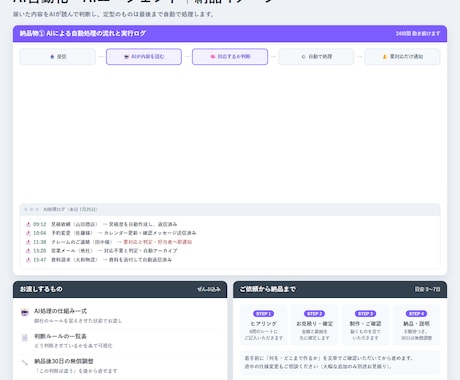Screen dimensions: 460x380
Task: Click the 納品・説明 step title
Action: point(416,324)
